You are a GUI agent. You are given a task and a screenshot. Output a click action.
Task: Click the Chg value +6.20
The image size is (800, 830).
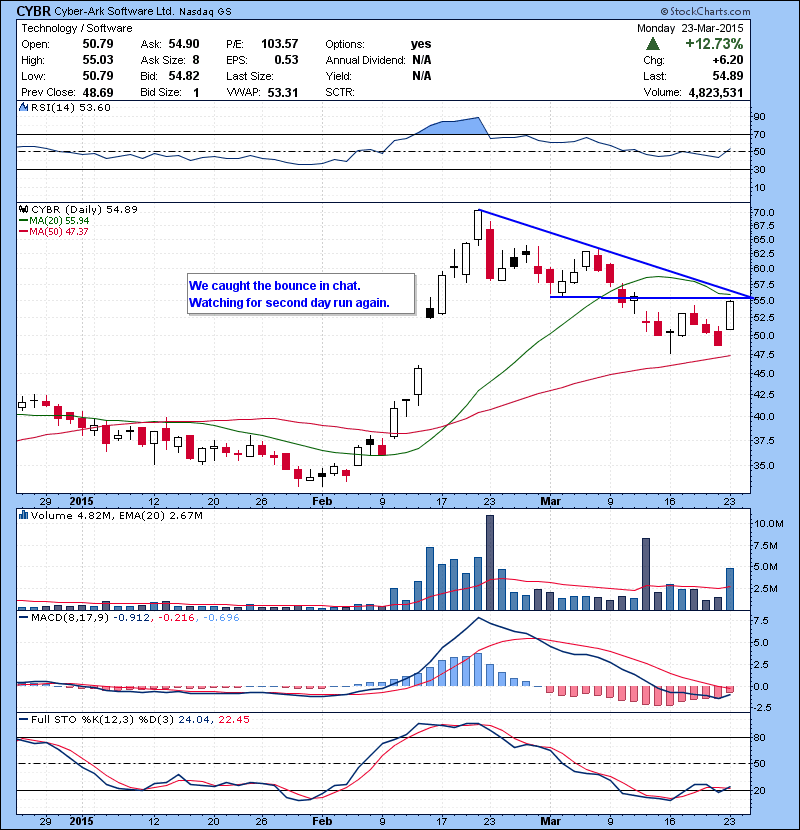coord(727,60)
